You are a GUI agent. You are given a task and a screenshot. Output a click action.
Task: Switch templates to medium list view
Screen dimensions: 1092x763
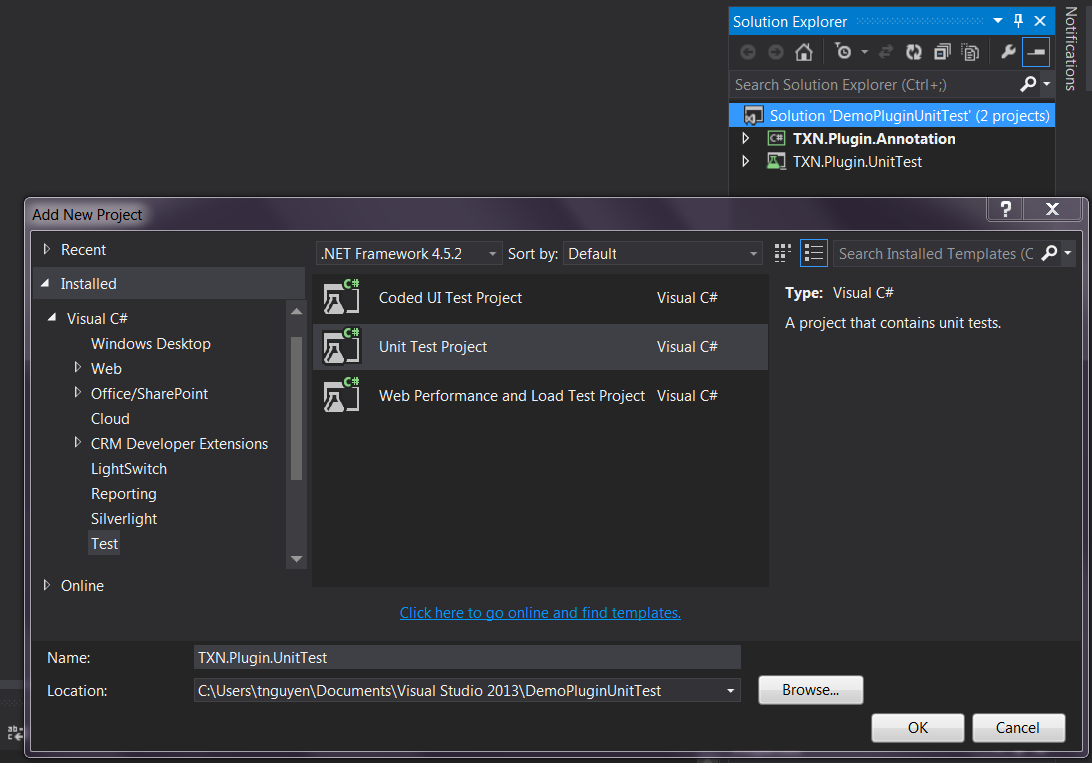(x=813, y=253)
